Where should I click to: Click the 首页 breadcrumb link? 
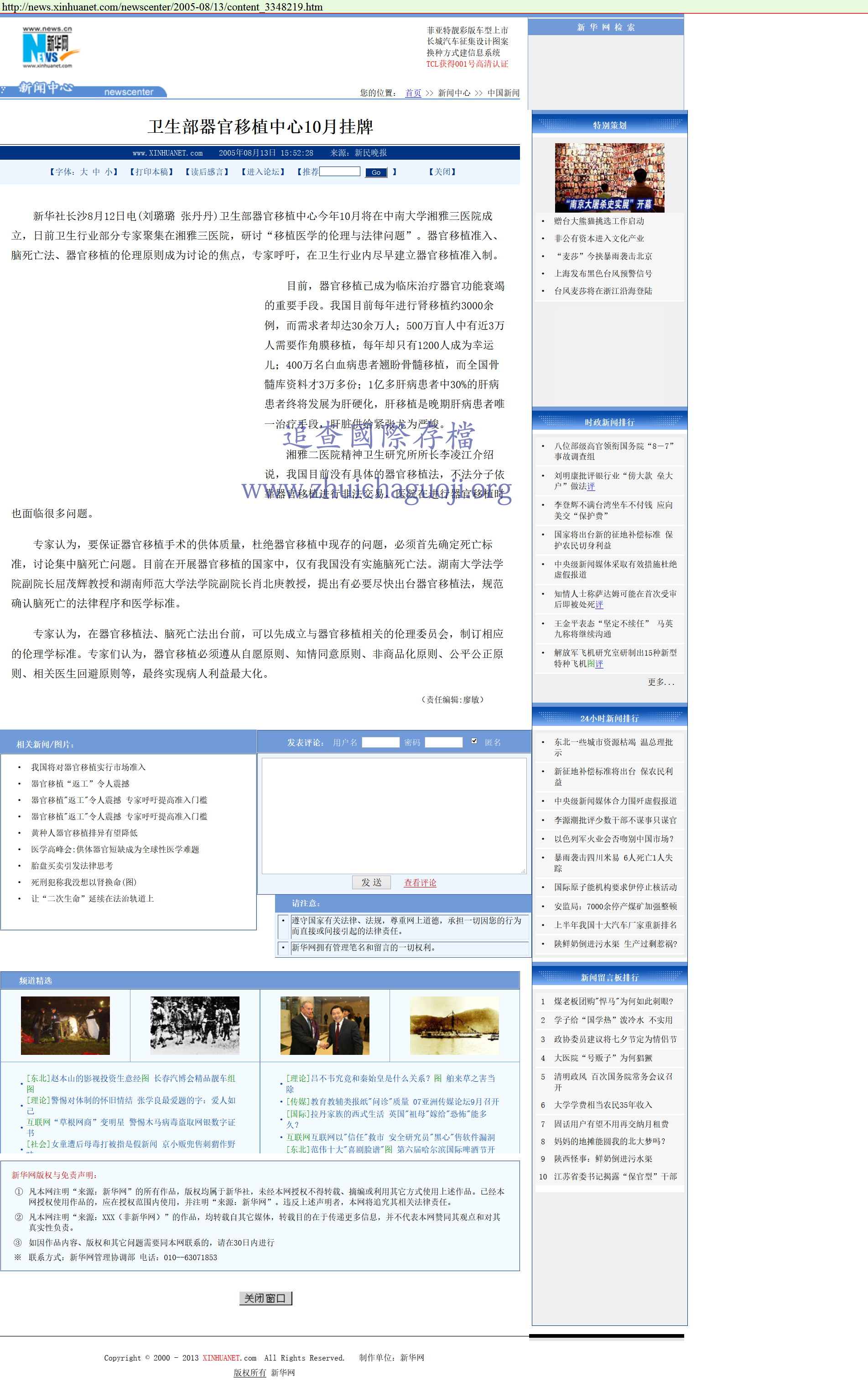click(412, 93)
